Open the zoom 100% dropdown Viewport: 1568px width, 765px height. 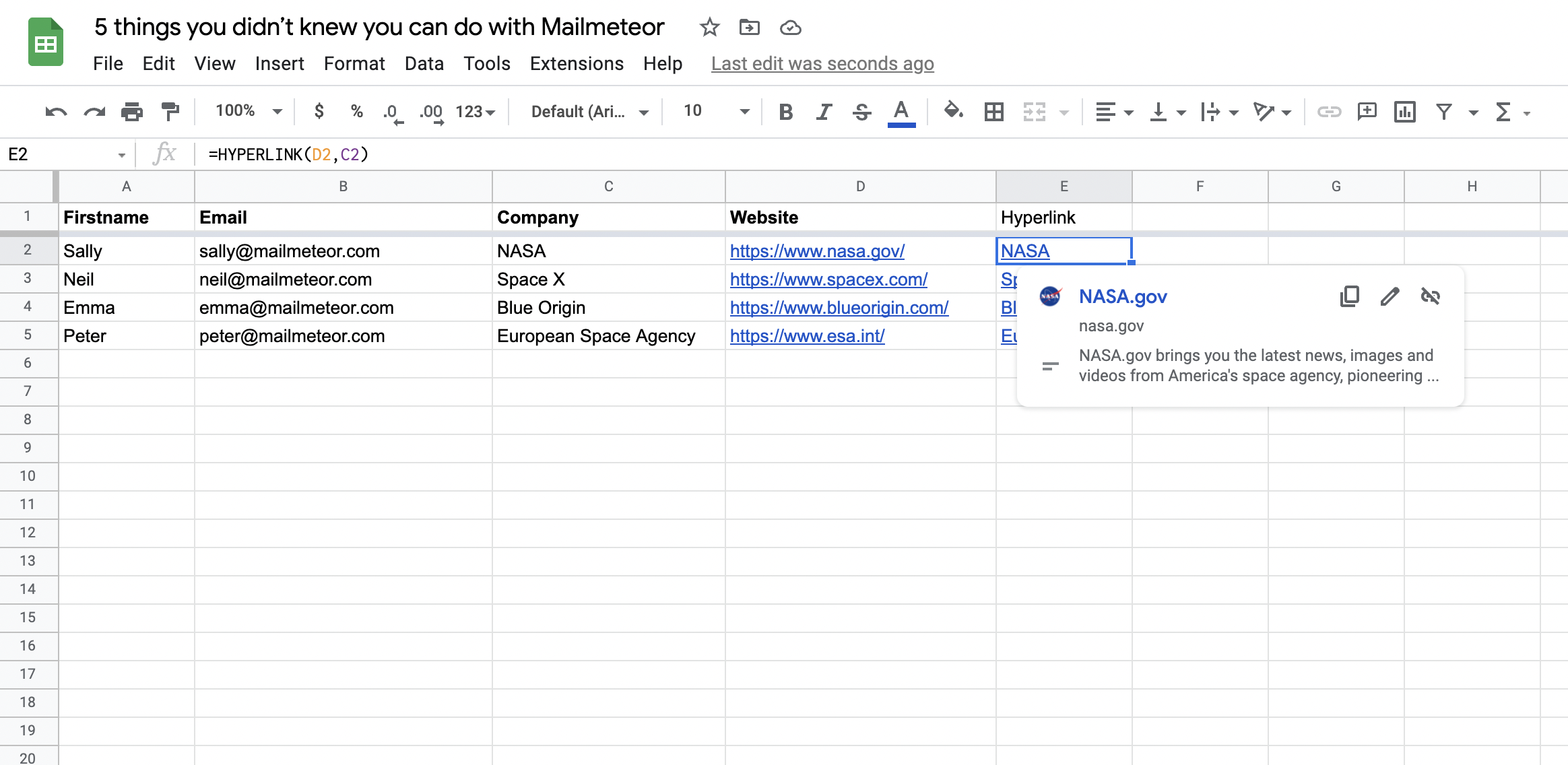click(248, 111)
